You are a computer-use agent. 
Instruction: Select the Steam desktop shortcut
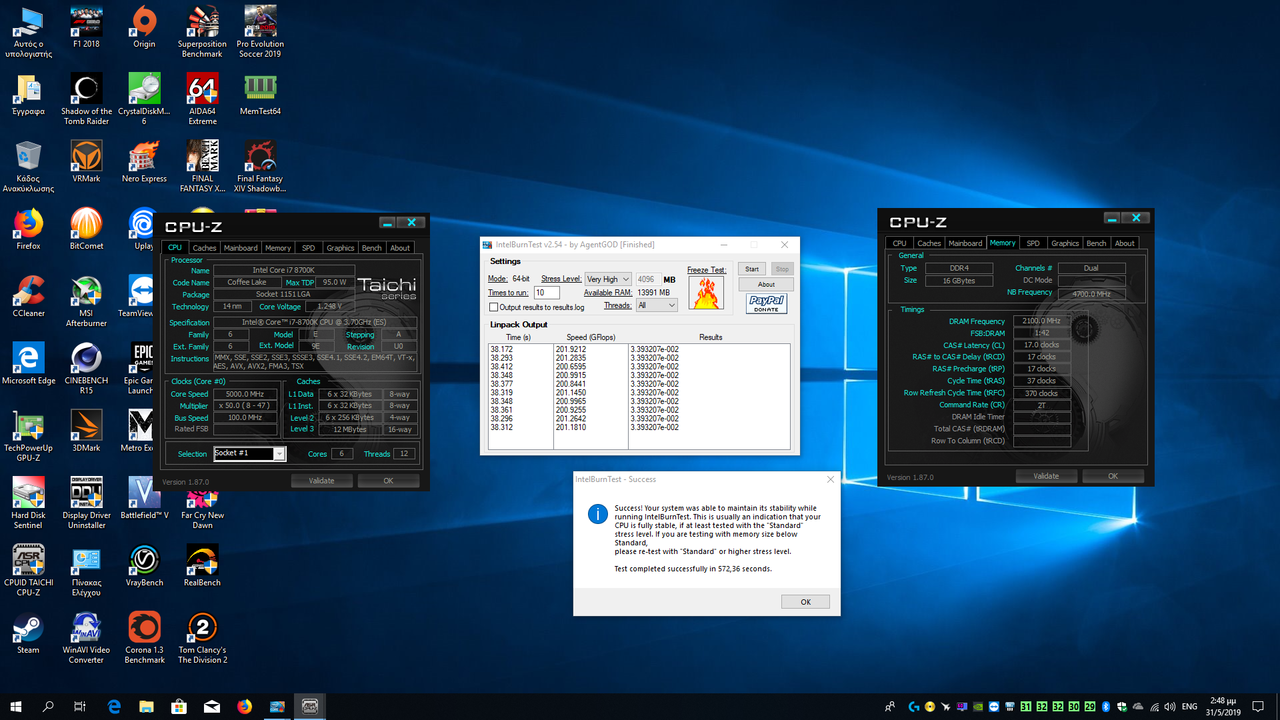point(28,633)
